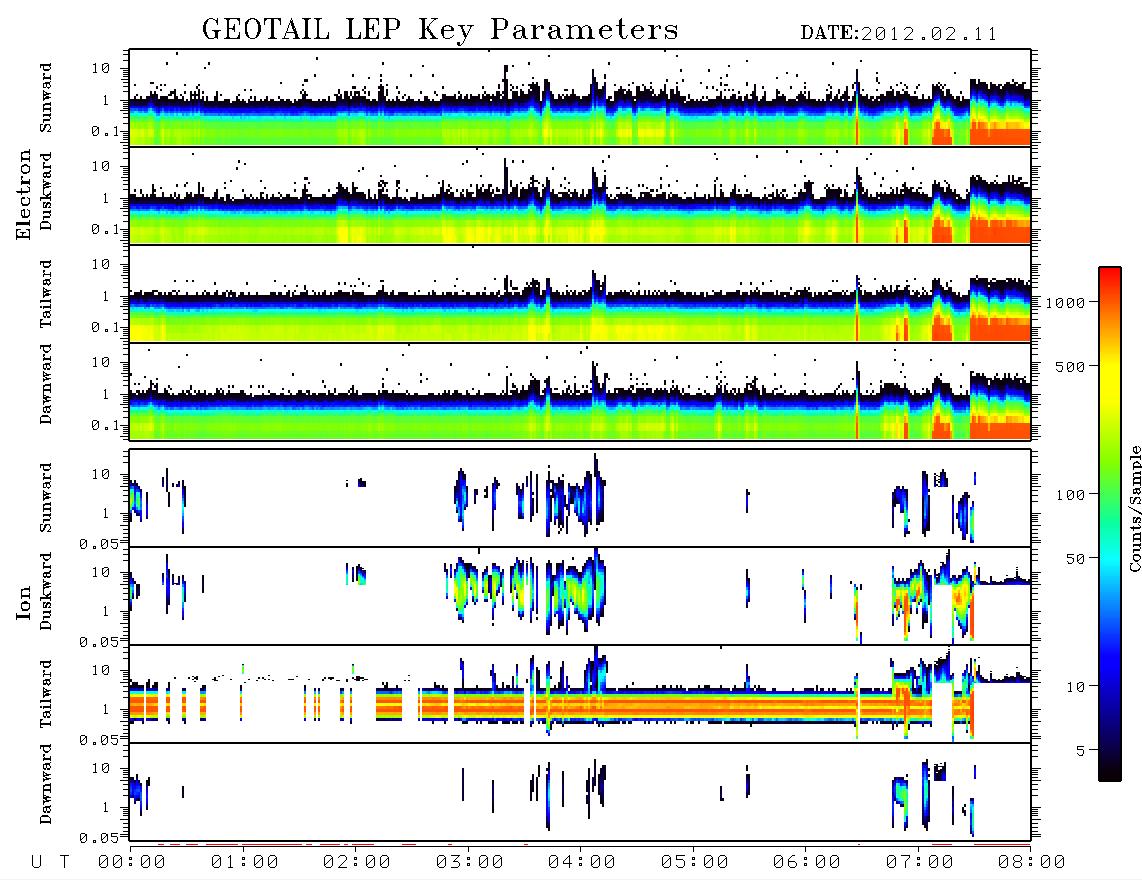
Task: Click the "06:00" time tick label
Action: coord(806,862)
